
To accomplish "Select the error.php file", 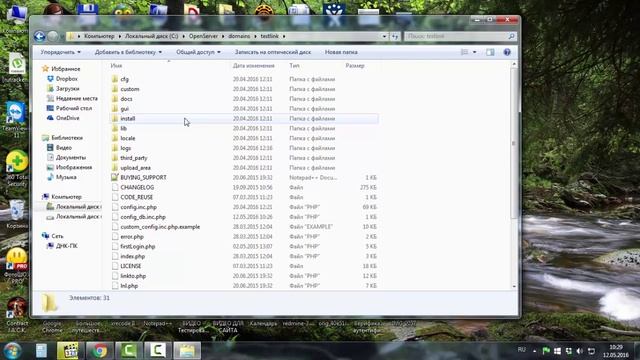I will click(132, 237).
